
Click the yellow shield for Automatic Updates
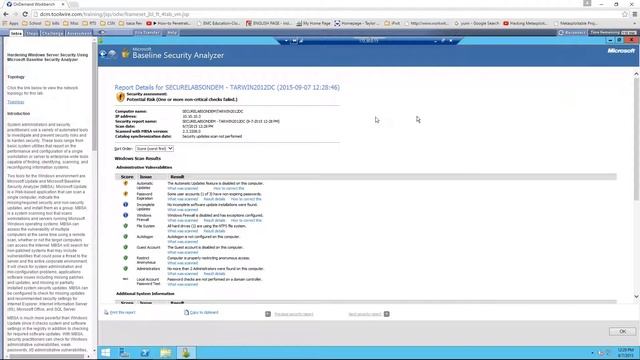[x=126, y=184]
